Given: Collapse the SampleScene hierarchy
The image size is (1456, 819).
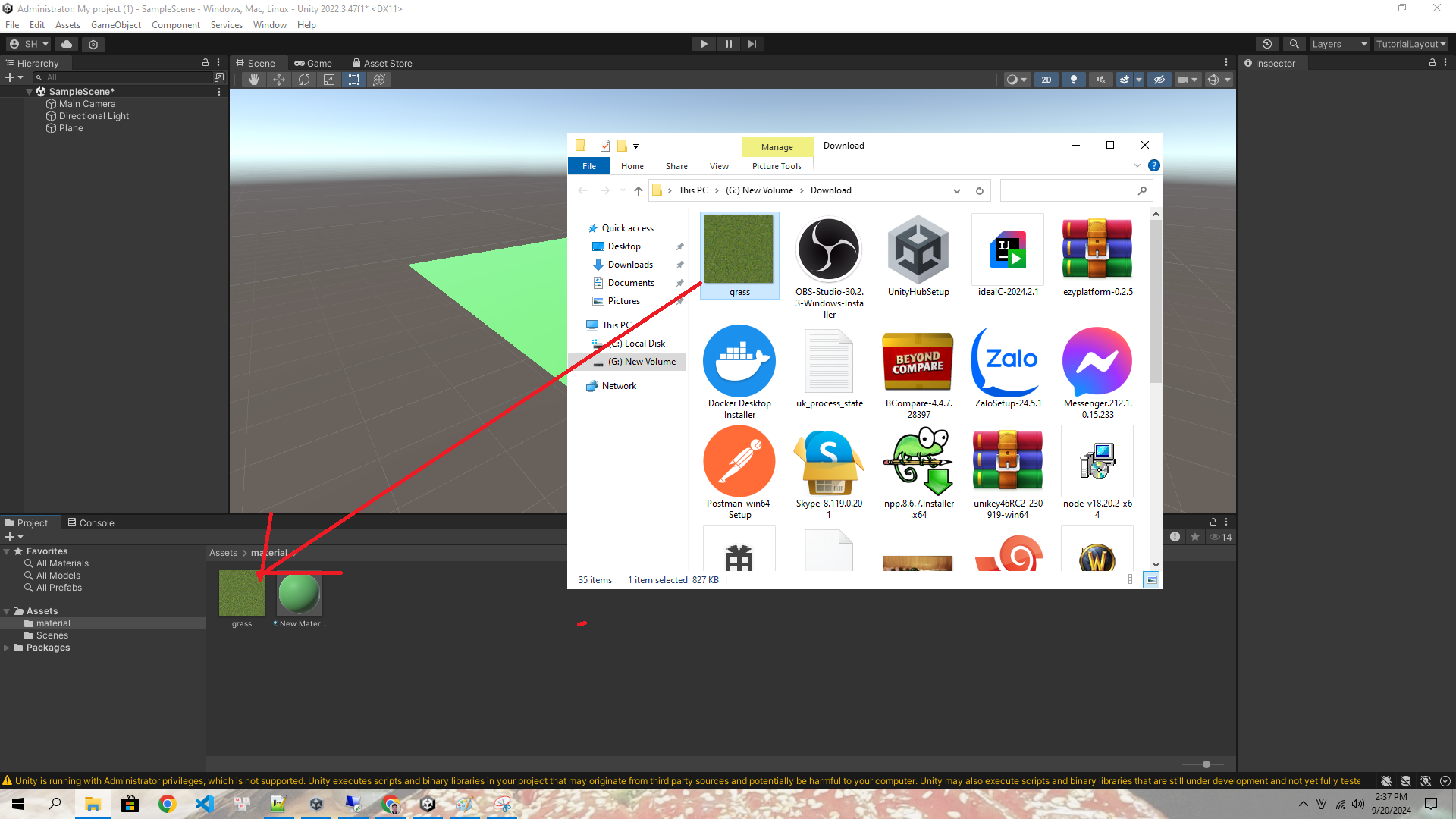Looking at the screenshot, I should 29,91.
